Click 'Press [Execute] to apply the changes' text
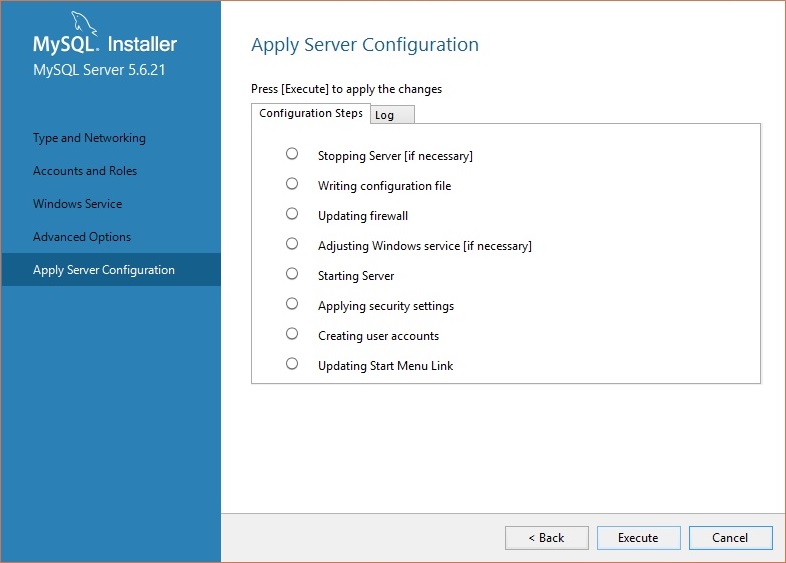 click(346, 89)
